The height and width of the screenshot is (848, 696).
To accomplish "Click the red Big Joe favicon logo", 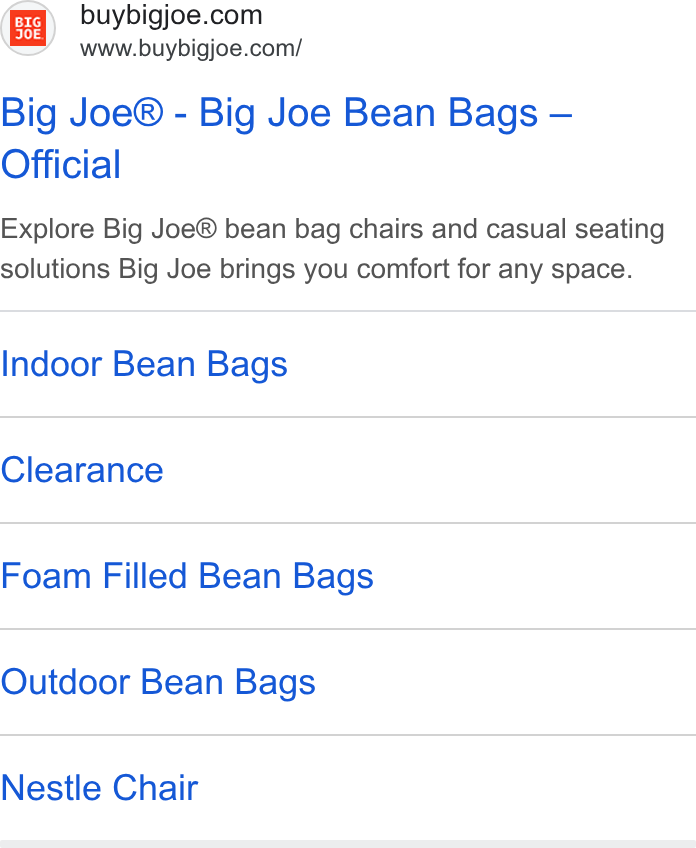I will (x=28, y=28).
